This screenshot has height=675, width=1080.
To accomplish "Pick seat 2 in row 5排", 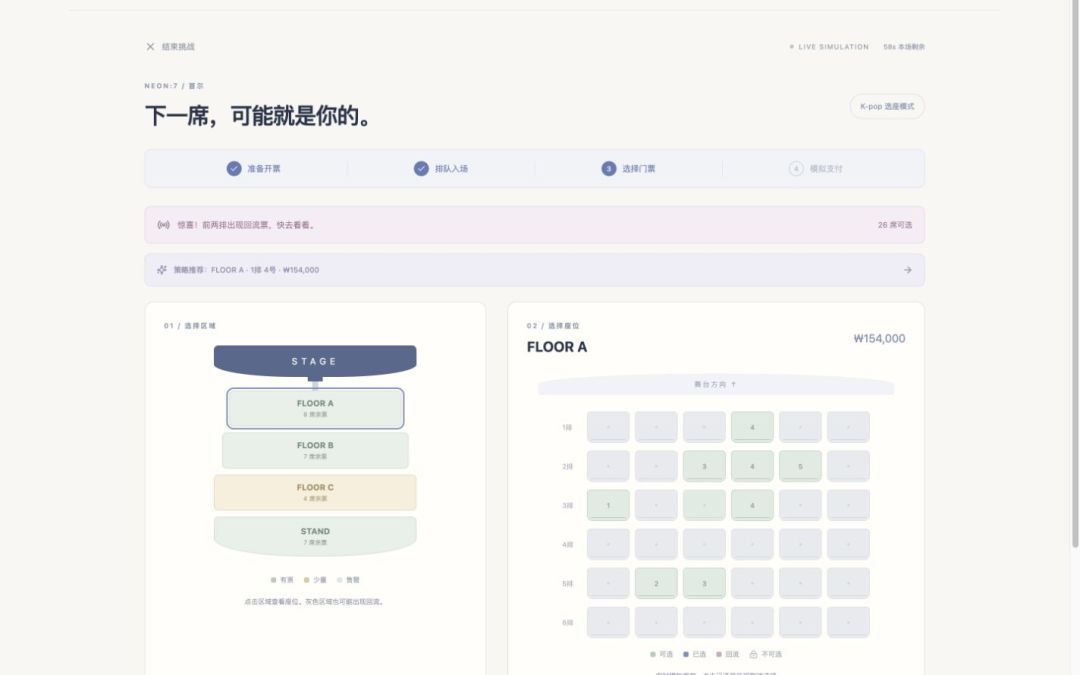I will pyautogui.click(x=656, y=583).
